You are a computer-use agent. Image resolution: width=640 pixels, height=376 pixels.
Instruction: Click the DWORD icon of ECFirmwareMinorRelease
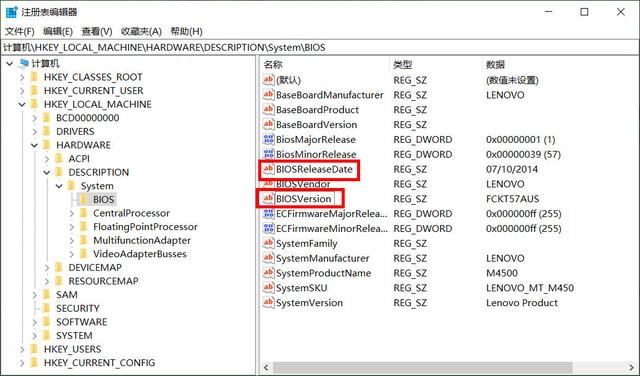[x=268, y=228]
